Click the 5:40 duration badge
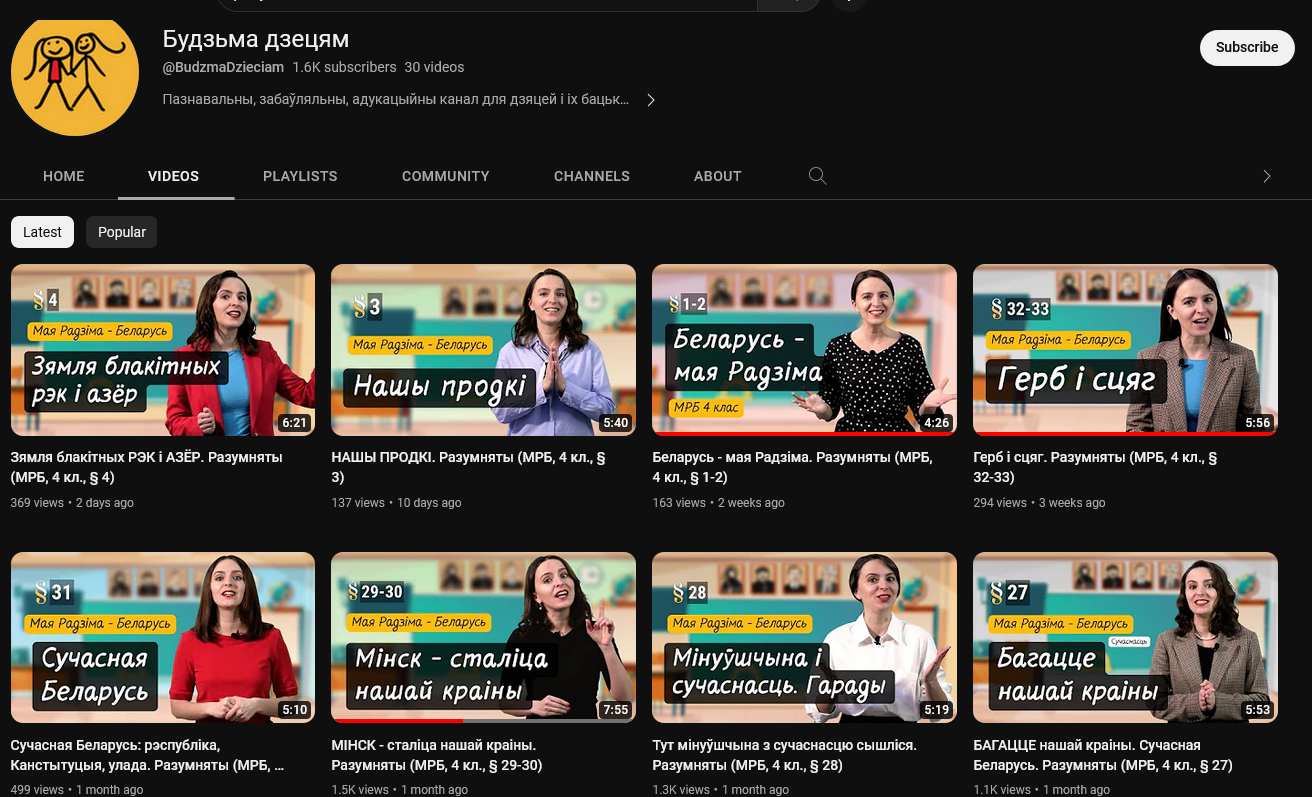The height and width of the screenshot is (797, 1312). click(616, 423)
